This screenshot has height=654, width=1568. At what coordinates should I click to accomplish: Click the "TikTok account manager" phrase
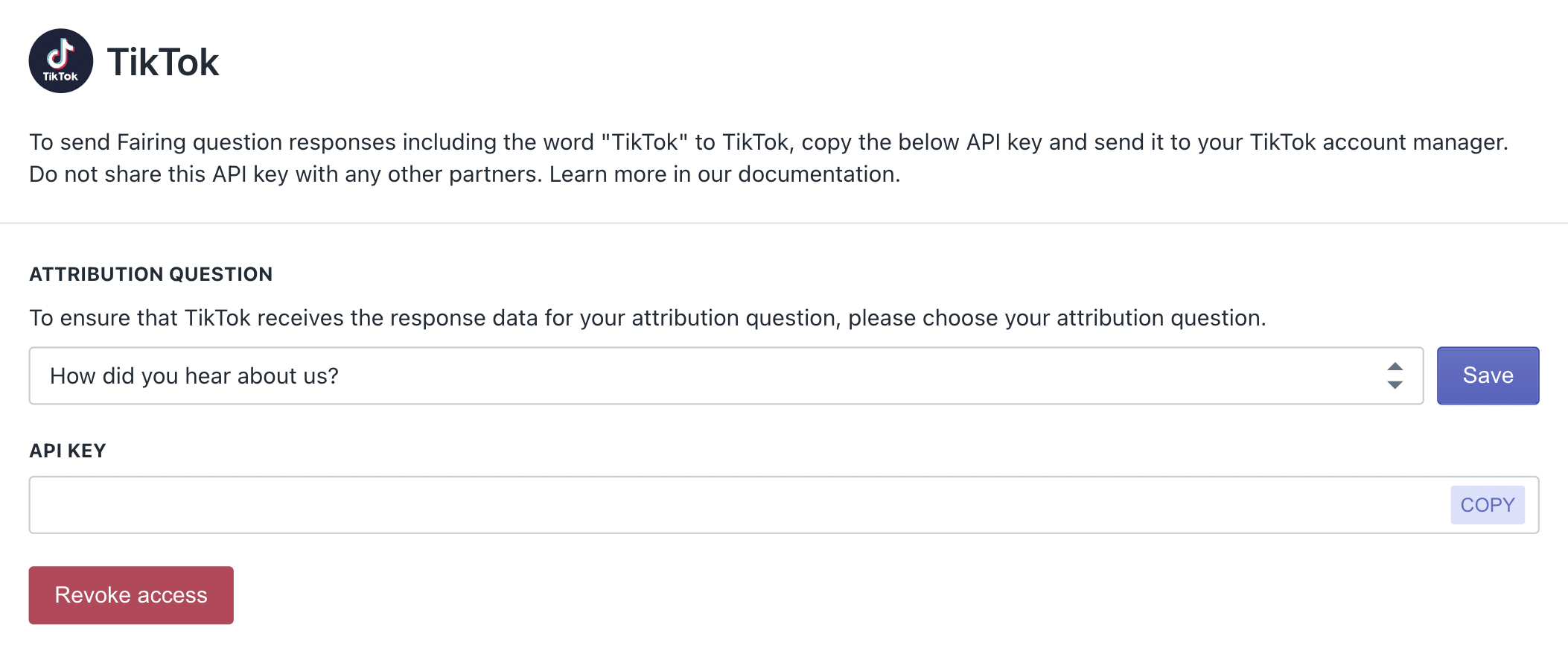coord(1377,142)
